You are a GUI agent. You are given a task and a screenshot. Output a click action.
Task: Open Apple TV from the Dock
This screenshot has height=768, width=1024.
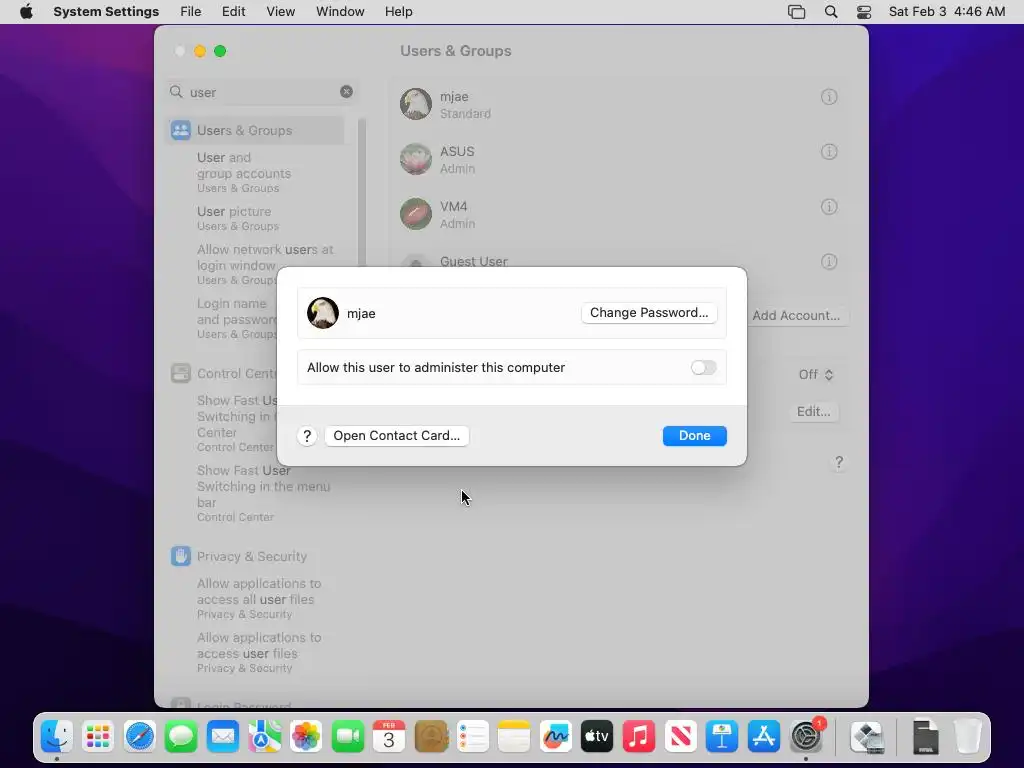(597, 737)
